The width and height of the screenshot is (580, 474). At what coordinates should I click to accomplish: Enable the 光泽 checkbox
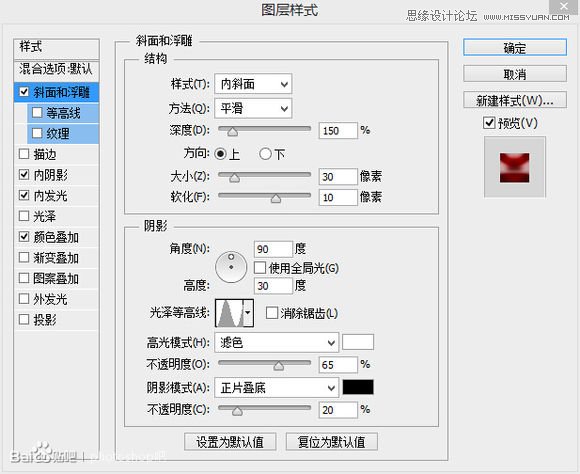pos(24,216)
